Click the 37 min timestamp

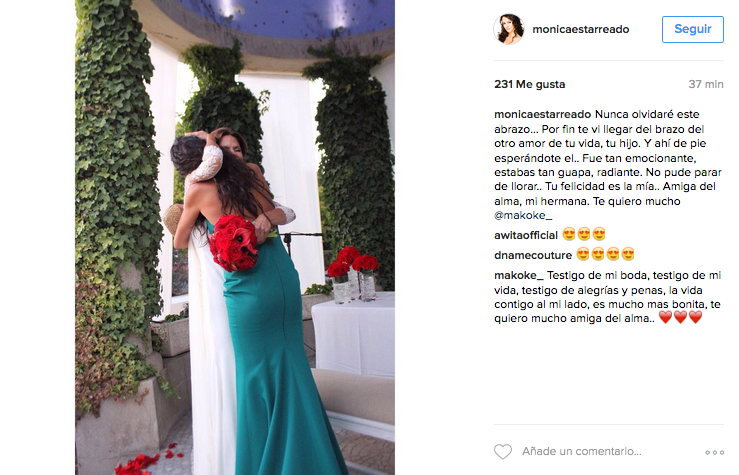[x=706, y=84]
